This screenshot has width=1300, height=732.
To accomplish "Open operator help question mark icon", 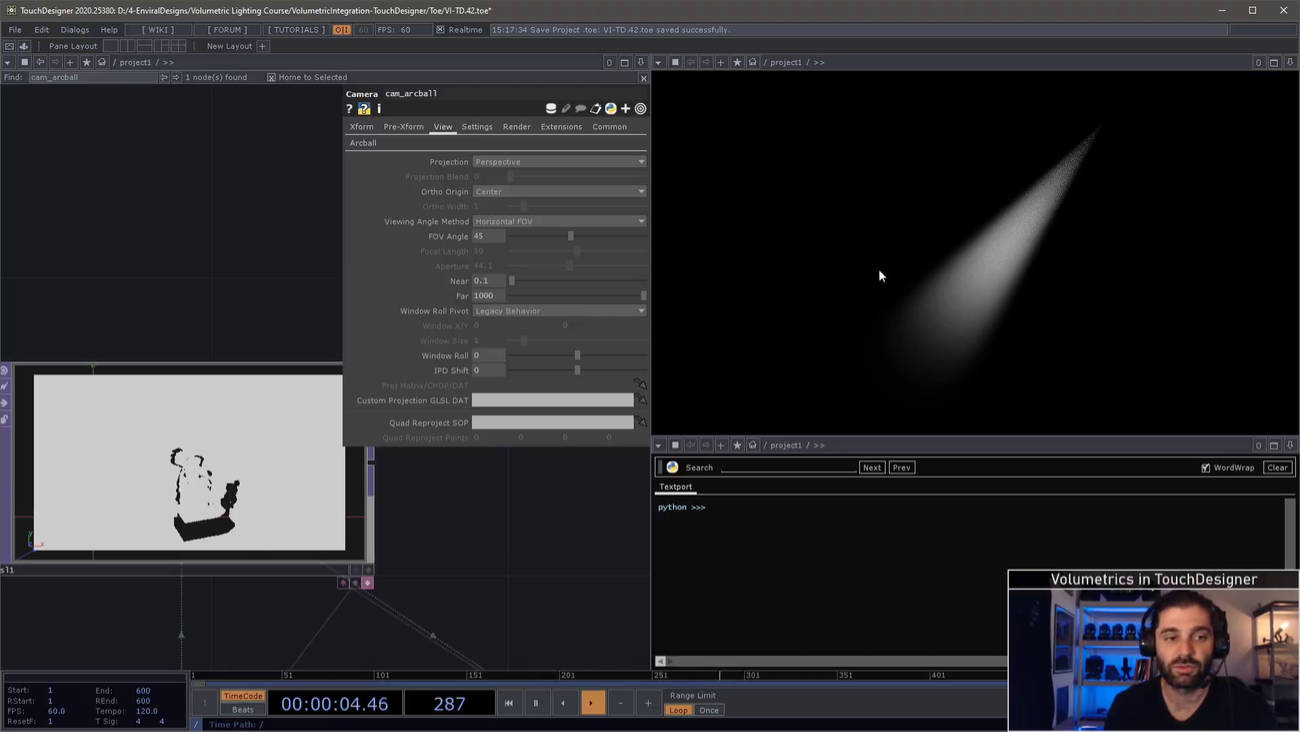I will click(x=349, y=109).
